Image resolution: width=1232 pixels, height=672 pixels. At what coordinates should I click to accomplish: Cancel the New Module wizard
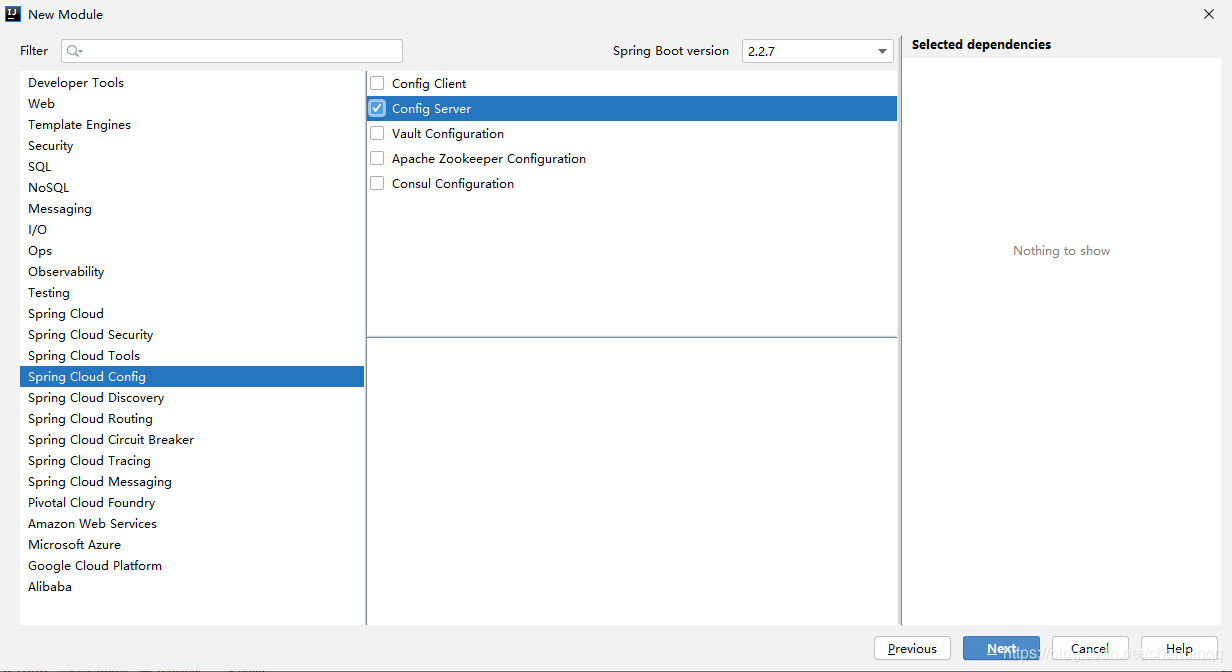1090,648
